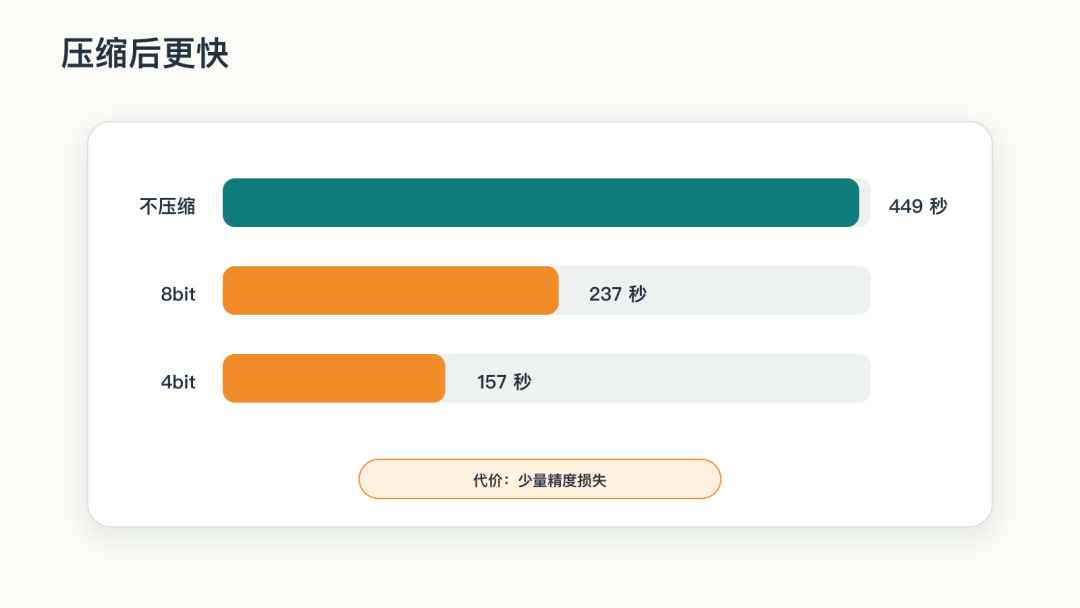Click the 4bit row label
The height and width of the screenshot is (608, 1080).
178,381
